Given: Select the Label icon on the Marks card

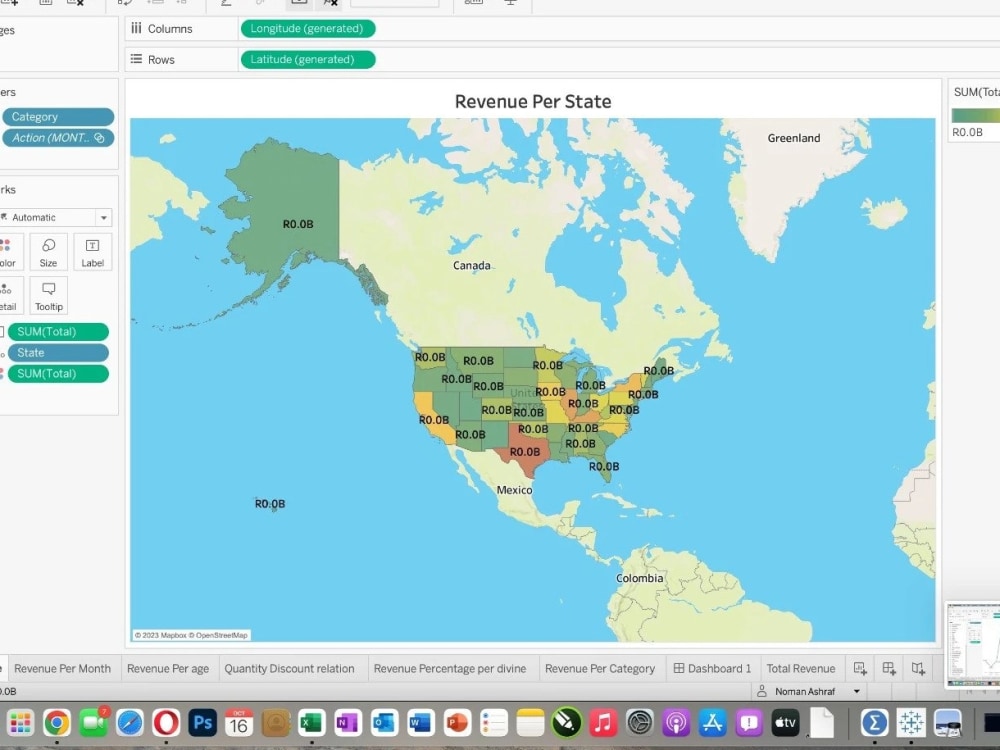Looking at the screenshot, I should pos(92,251).
